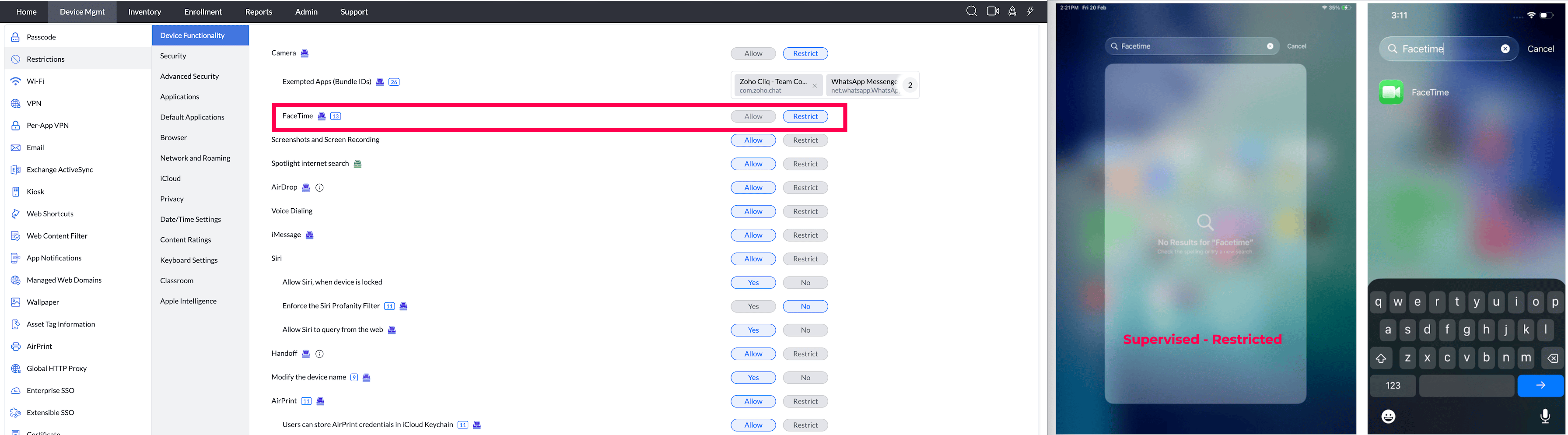
Task: Tap the microphone dictation icon on iPhone
Action: click(x=1545, y=416)
